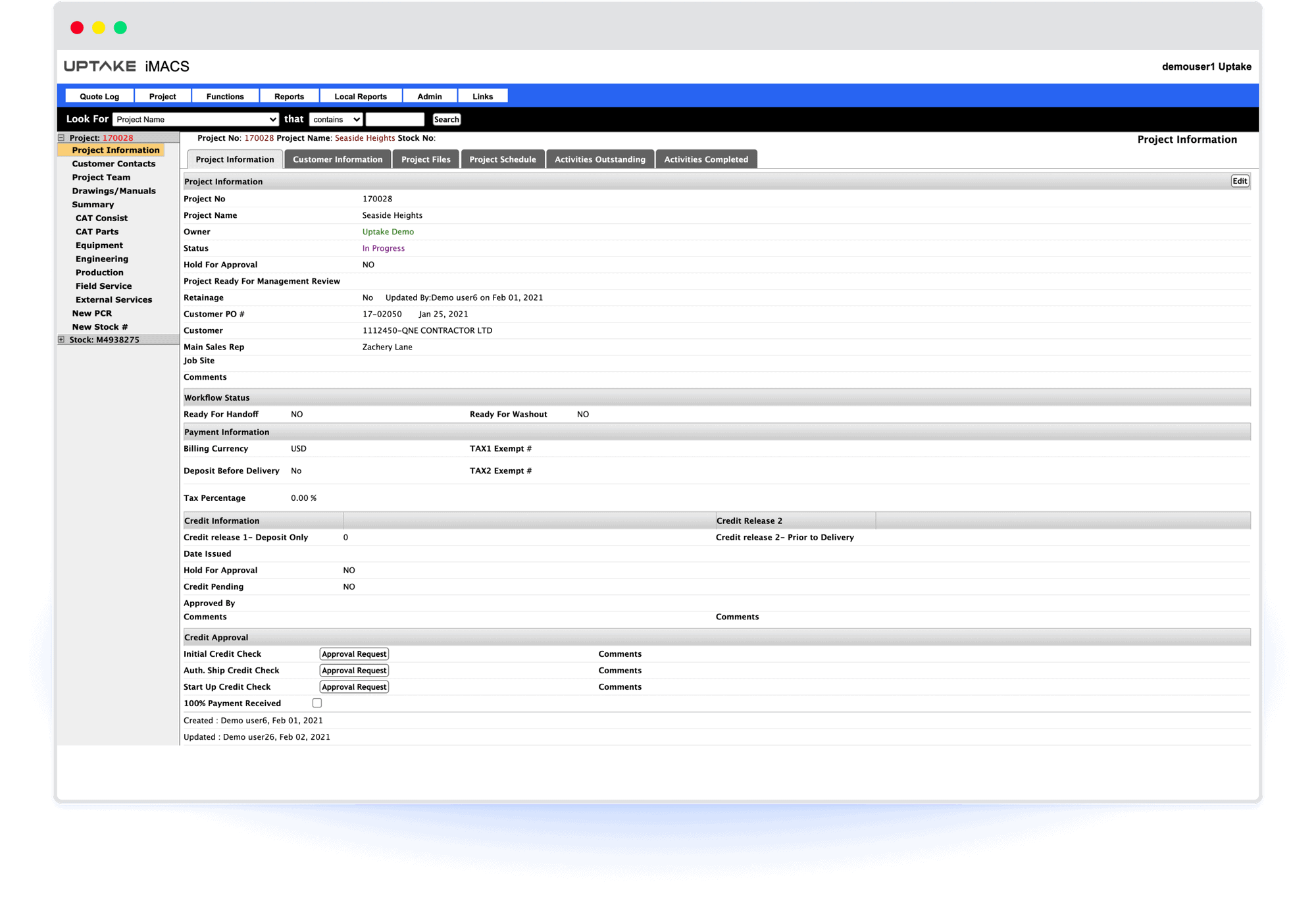Tick the 100% Payment Received checkbox
This screenshot has width=1316, height=901.
coord(317,703)
